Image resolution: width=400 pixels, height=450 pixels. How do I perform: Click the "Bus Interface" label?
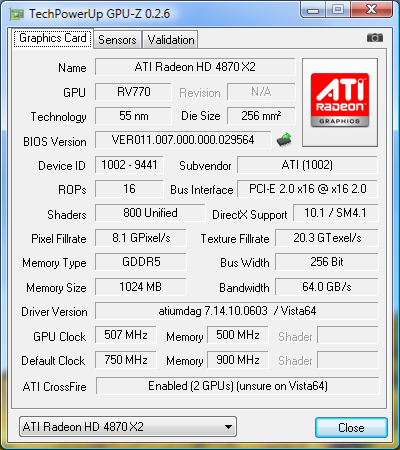coord(202,190)
